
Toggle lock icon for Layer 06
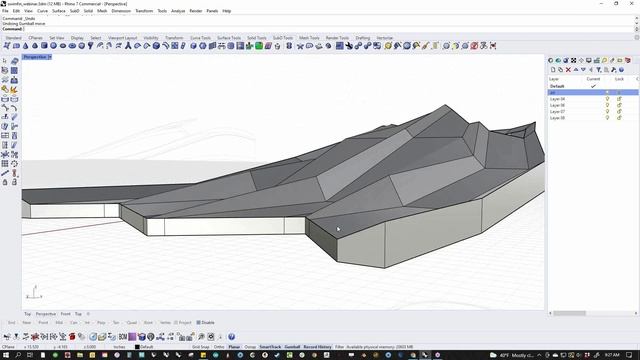(619, 105)
